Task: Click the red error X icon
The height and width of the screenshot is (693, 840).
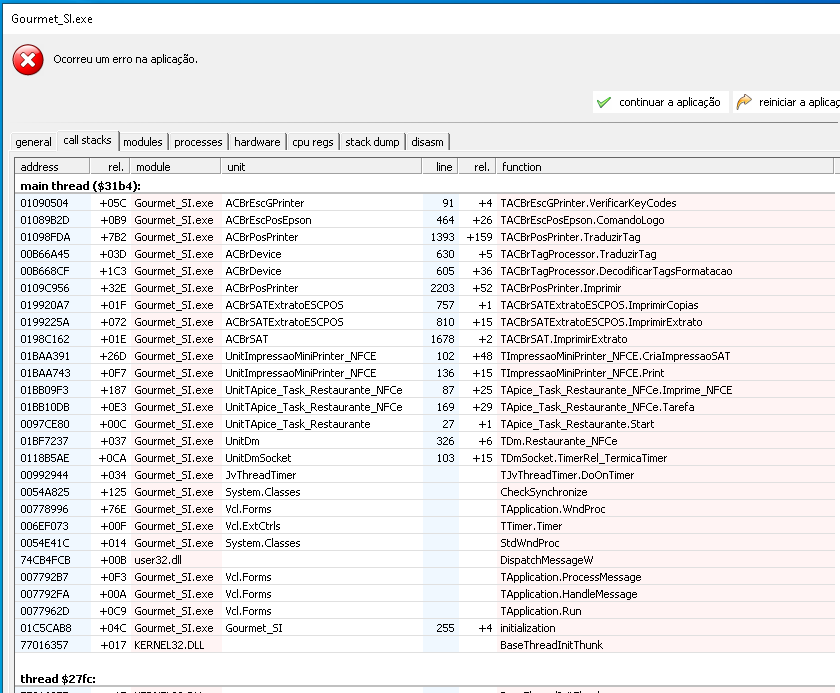Action: coord(28,59)
